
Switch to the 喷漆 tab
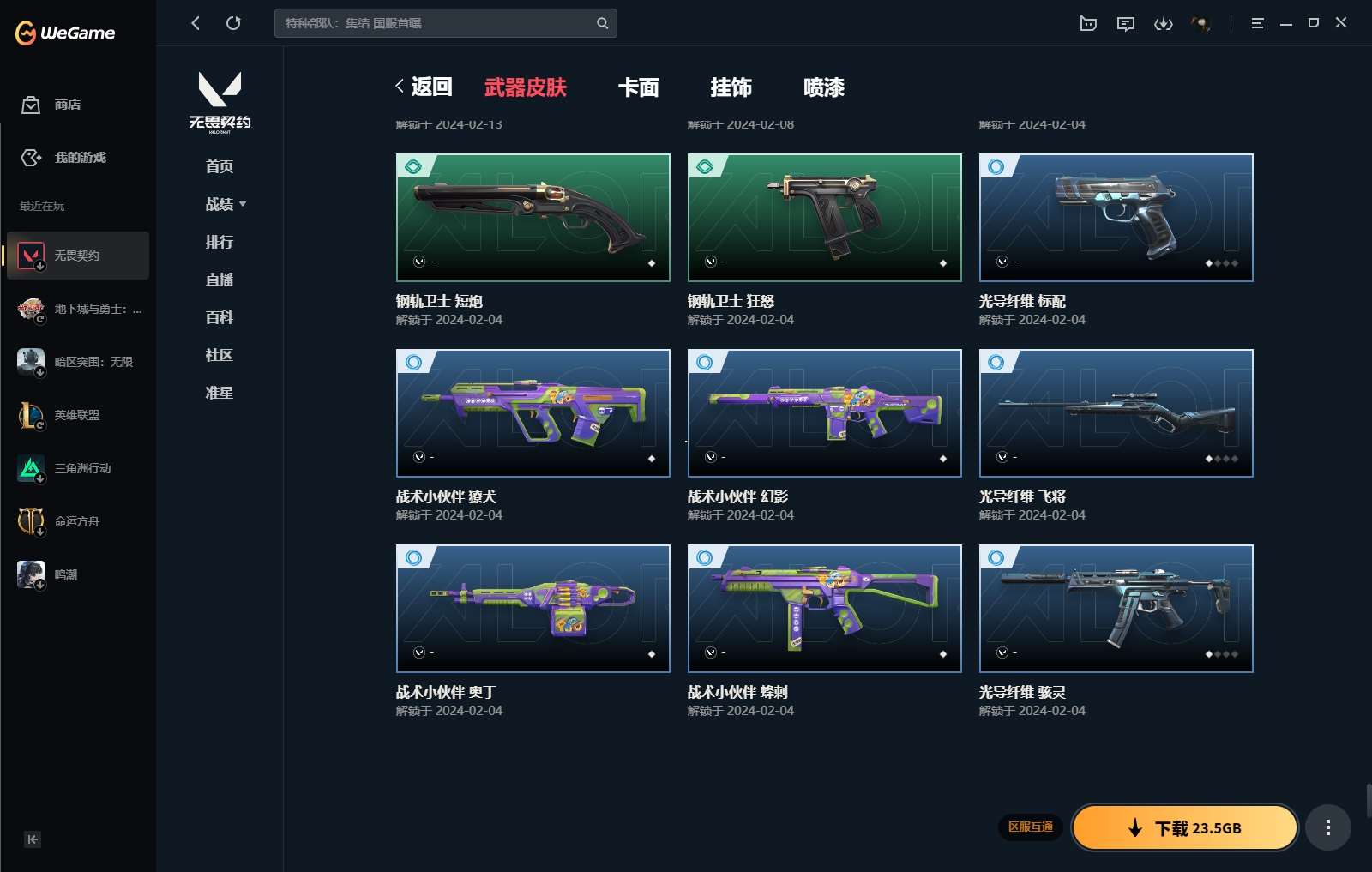pos(823,87)
